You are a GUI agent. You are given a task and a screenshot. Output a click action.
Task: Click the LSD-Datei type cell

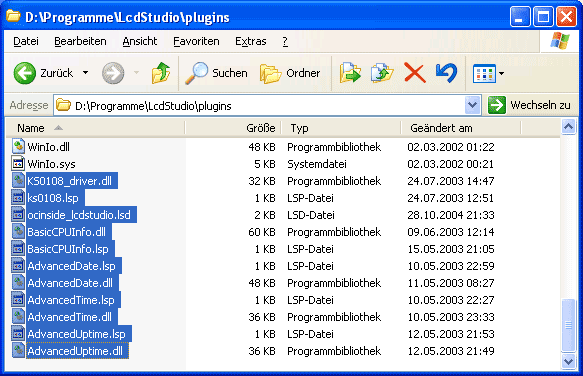311,215
